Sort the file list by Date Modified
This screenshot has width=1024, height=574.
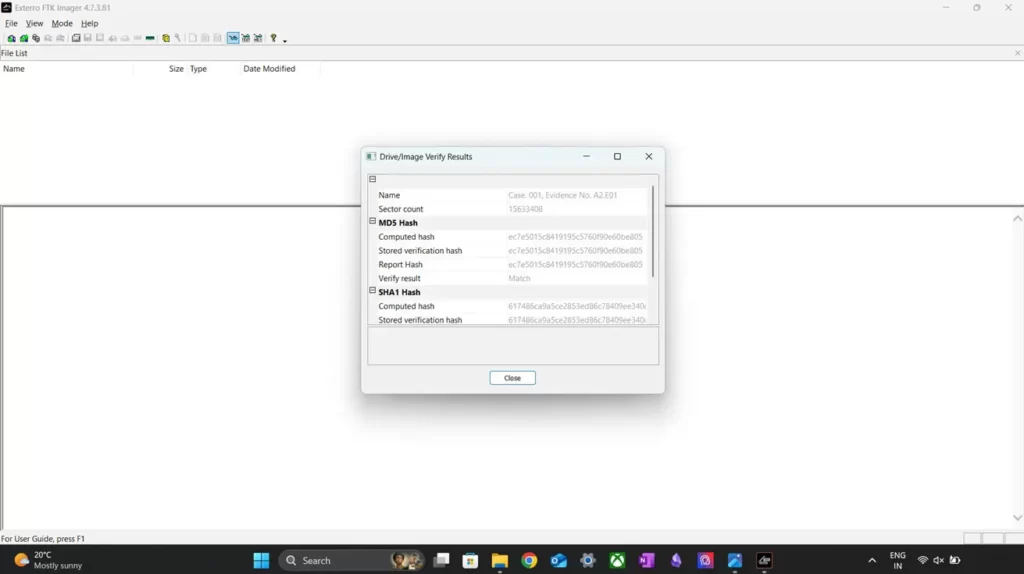[269, 69]
